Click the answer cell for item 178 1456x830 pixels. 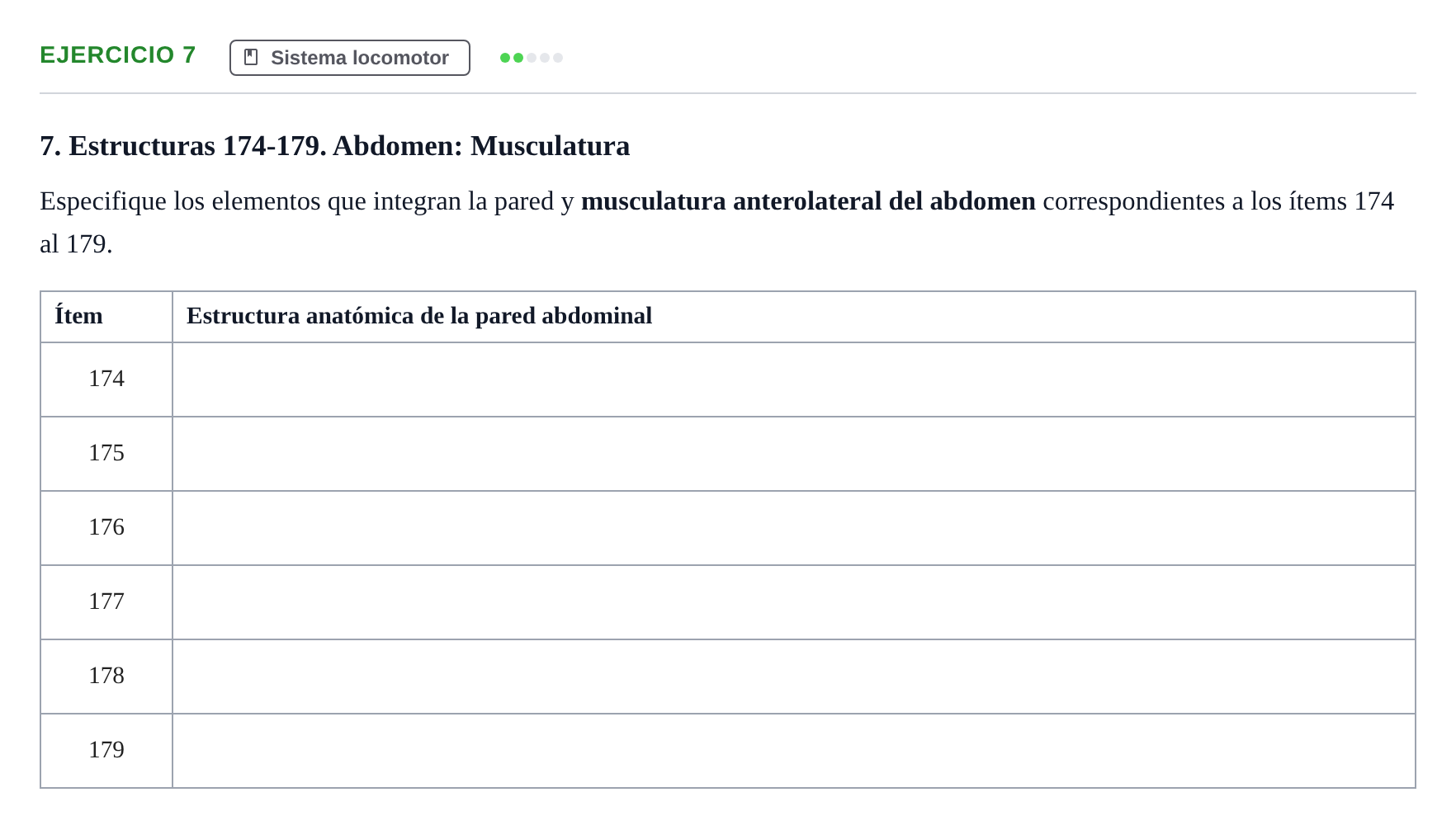(x=794, y=677)
